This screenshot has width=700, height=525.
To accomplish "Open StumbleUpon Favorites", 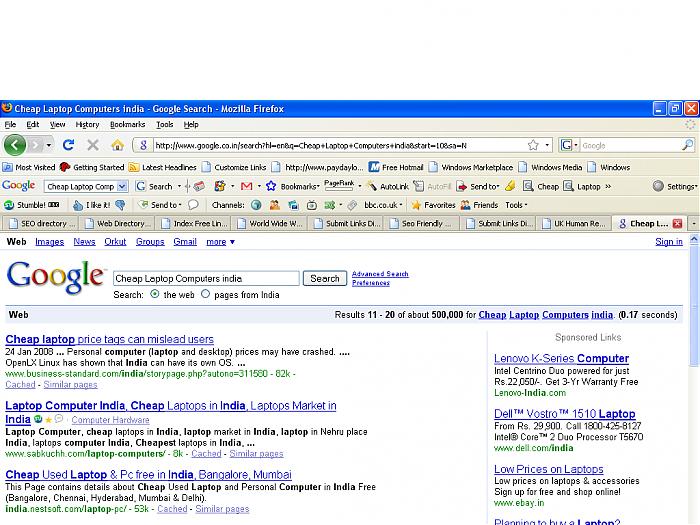I will click(433, 205).
